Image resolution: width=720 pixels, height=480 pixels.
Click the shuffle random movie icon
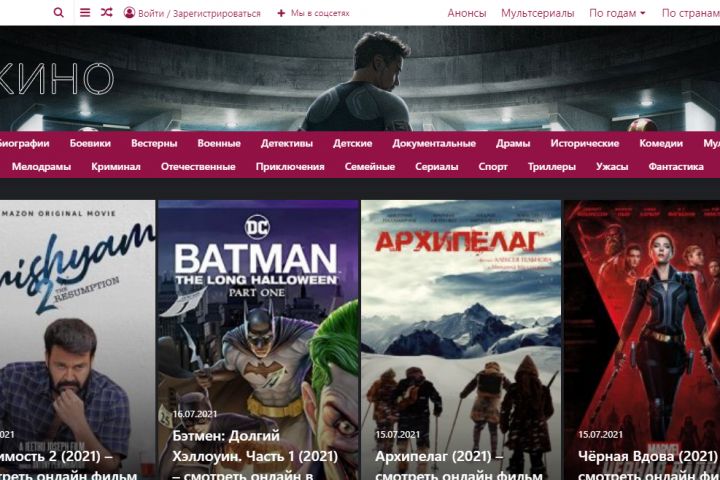(x=107, y=12)
